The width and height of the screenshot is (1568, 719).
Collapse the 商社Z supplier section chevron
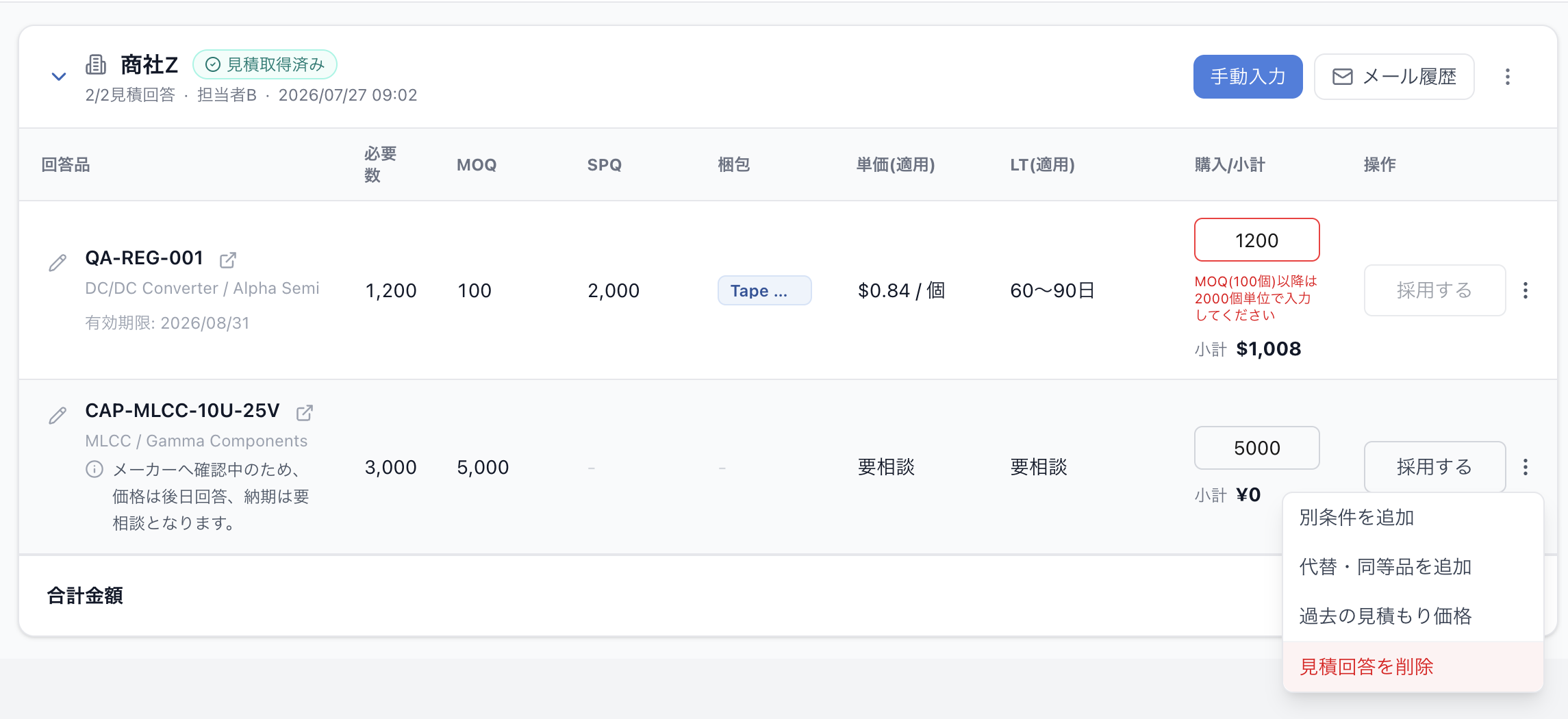click(x=59, y=77)
